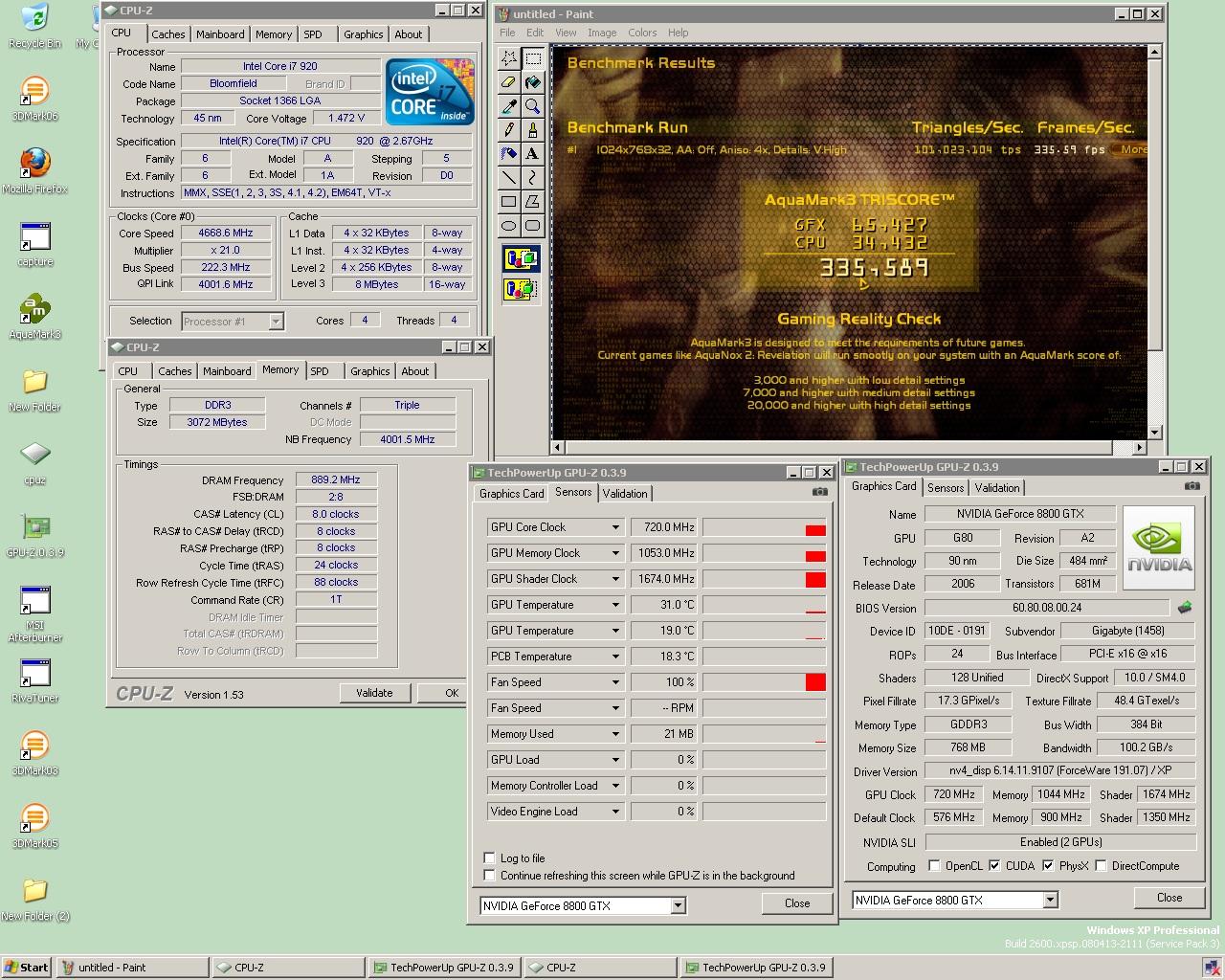Select the Pencil tool in Paint
Image resolution: width=1225 pixels, height=980 pixels.
[x=509, y=129]
